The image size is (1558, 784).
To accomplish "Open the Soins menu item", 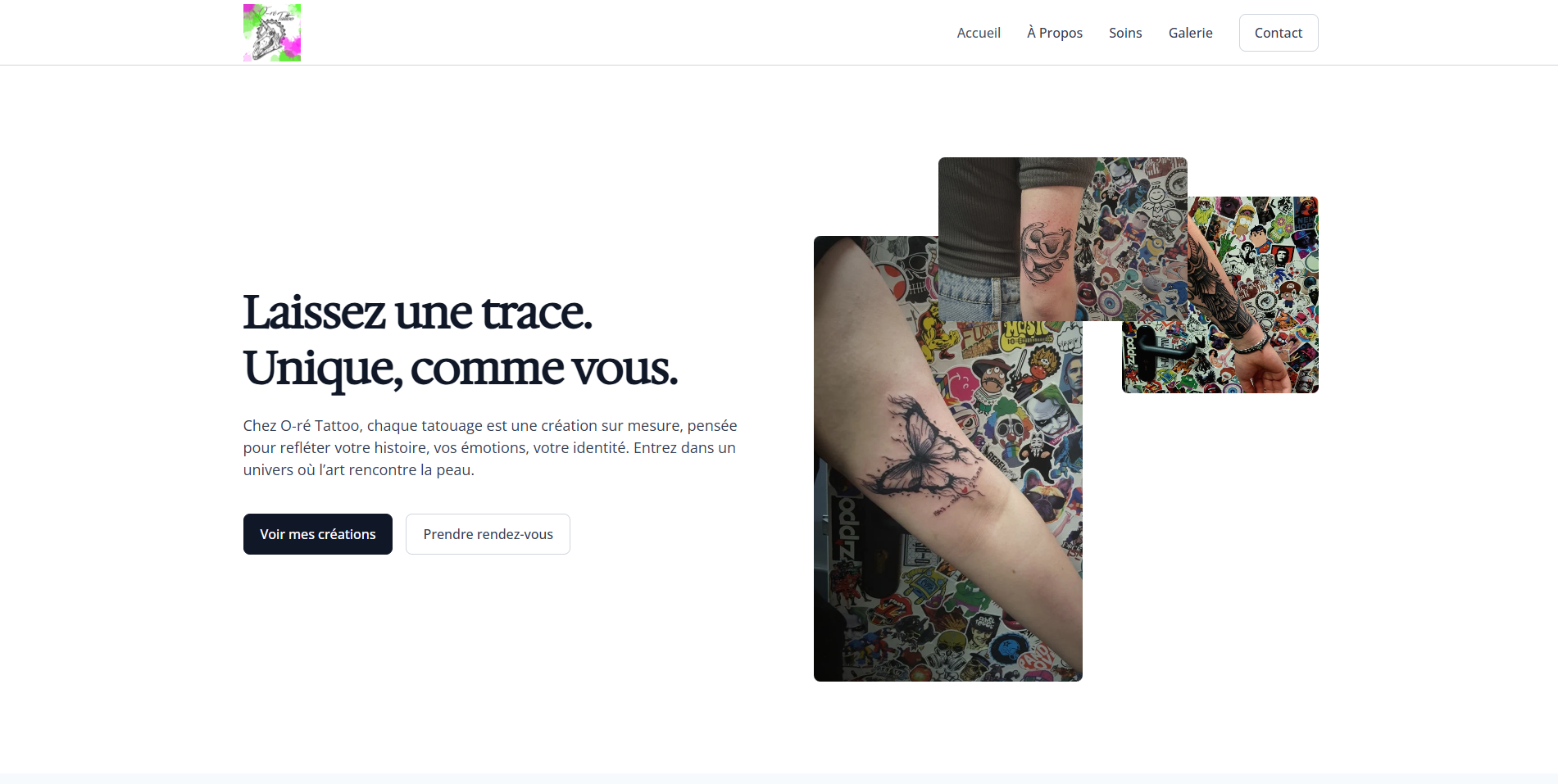I will click(1125, 33).
